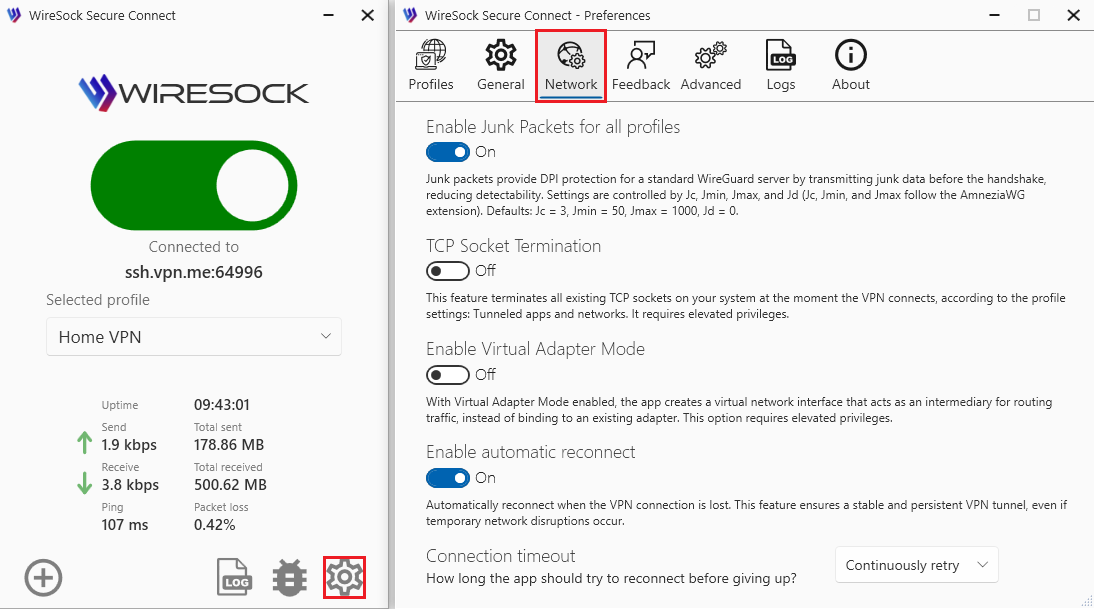Click the green send upload arrow
The height and width of the screenshot is (609, 1095).
click(x=84, y=442)
